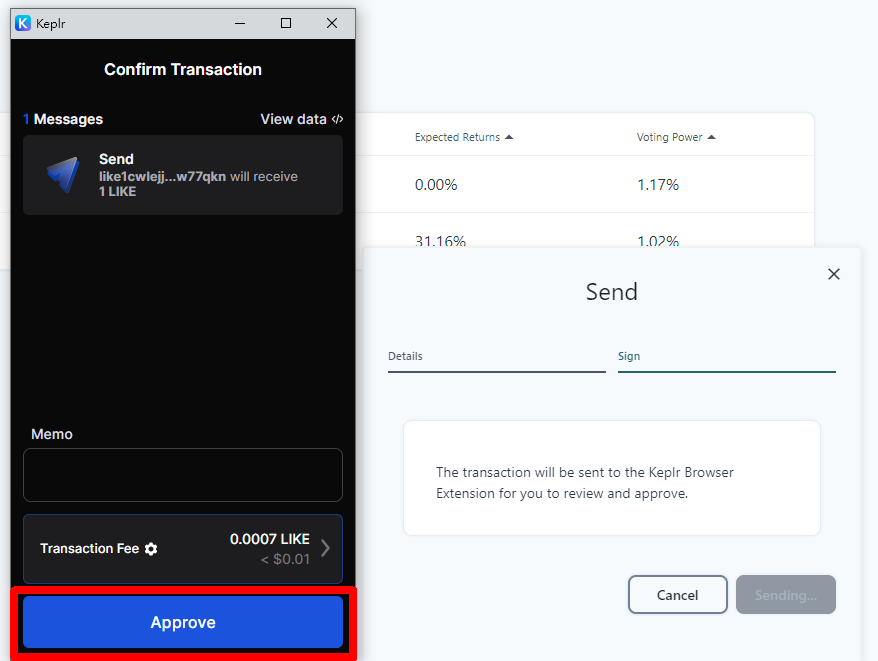Select the 0.00% expected returns value
This screenshot has height=661, width=878.
(436, 185)
